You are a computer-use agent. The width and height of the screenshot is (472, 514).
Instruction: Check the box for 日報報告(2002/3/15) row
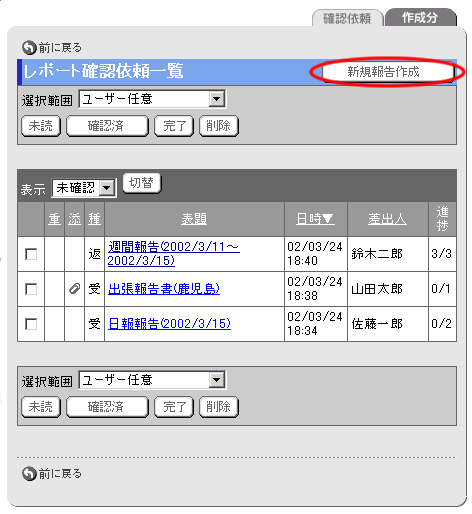click(31, 324)
